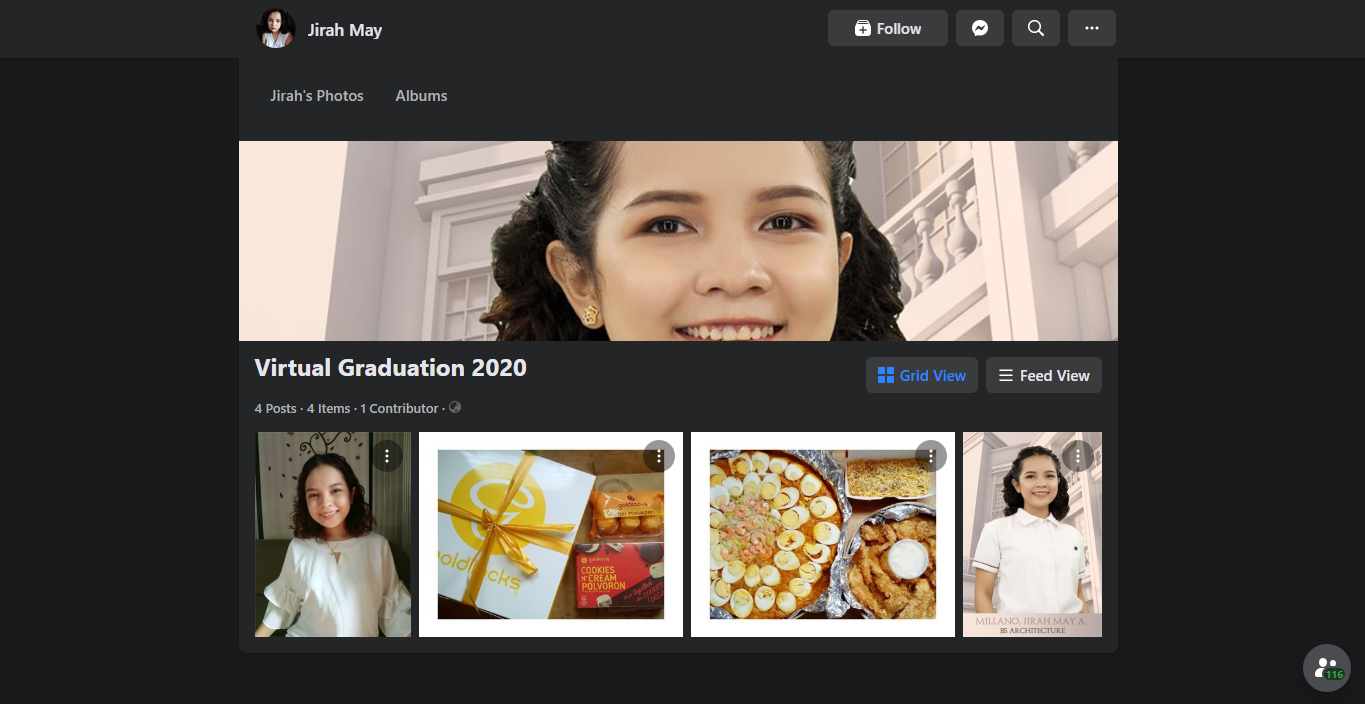The image size is (1365, 704).
Task: Toggle Feed View layout
Action: coord(1043,376)
